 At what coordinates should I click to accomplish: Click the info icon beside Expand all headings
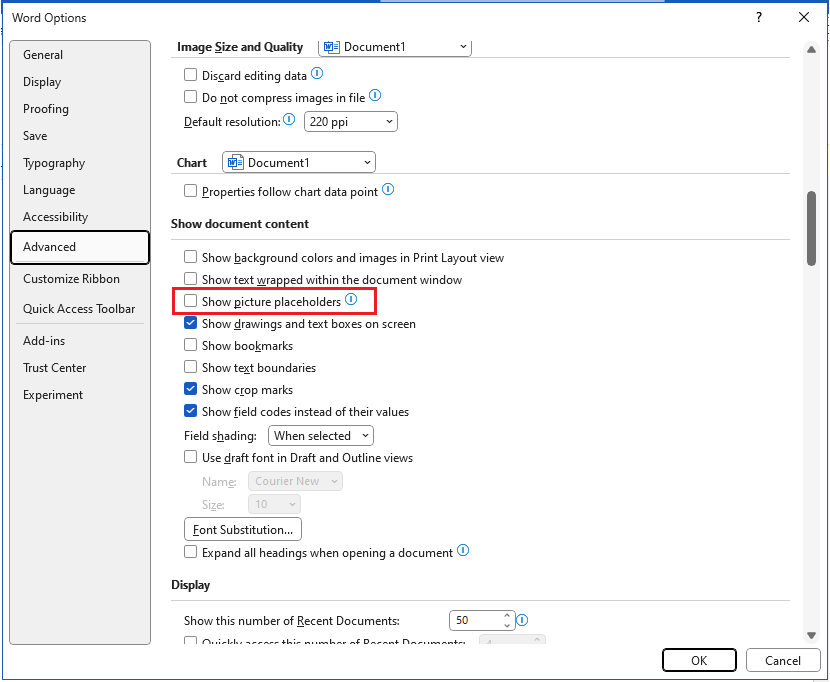tap(463, 550)
